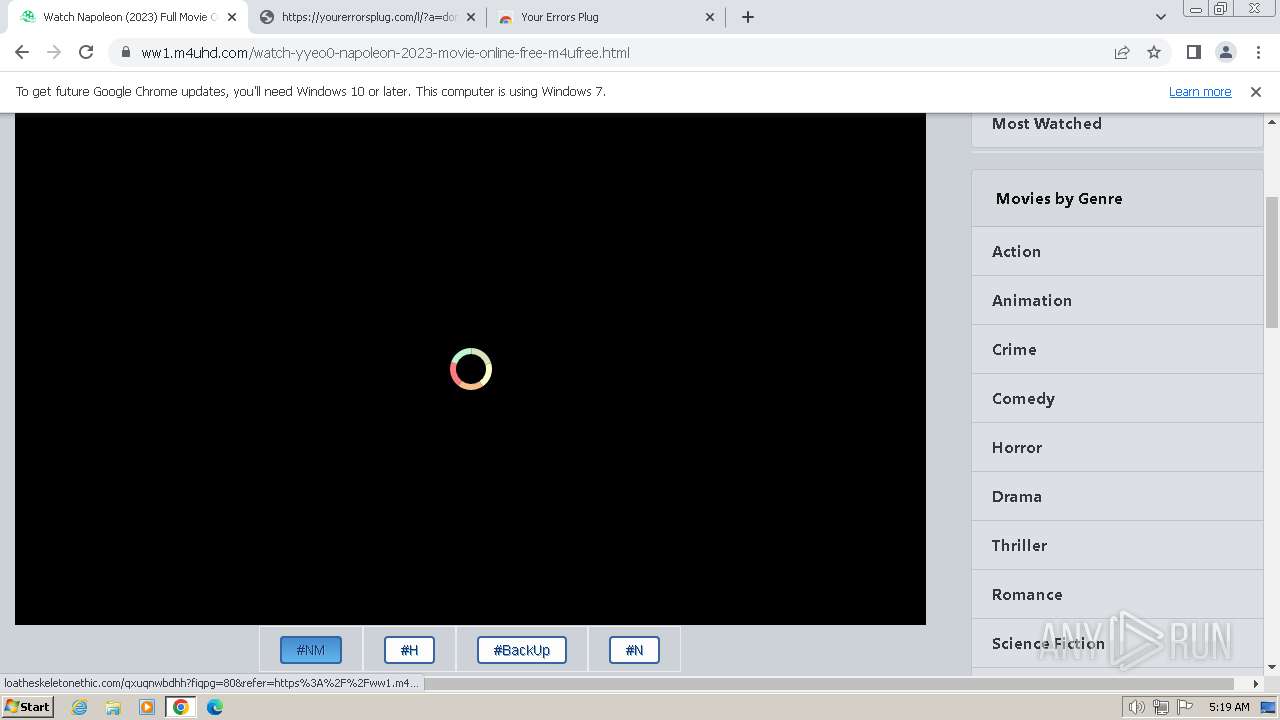Click the scrollbar up arrow

(x=1272, y=122)
